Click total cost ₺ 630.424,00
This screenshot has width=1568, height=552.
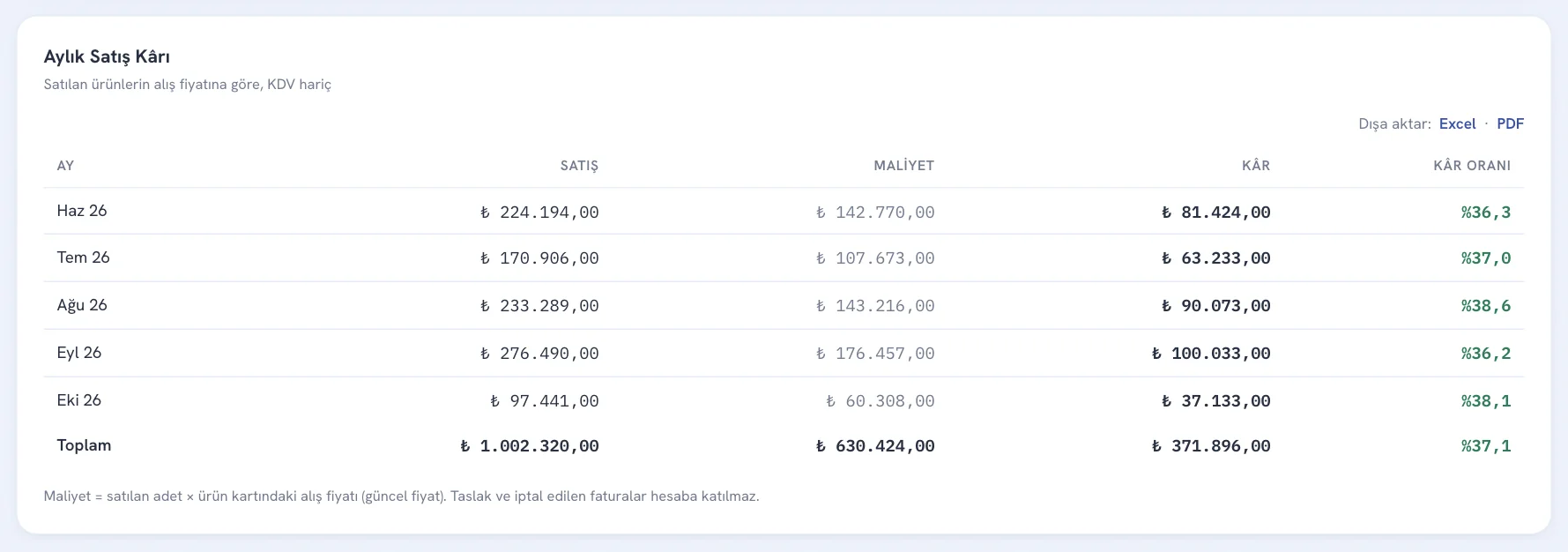875,446
